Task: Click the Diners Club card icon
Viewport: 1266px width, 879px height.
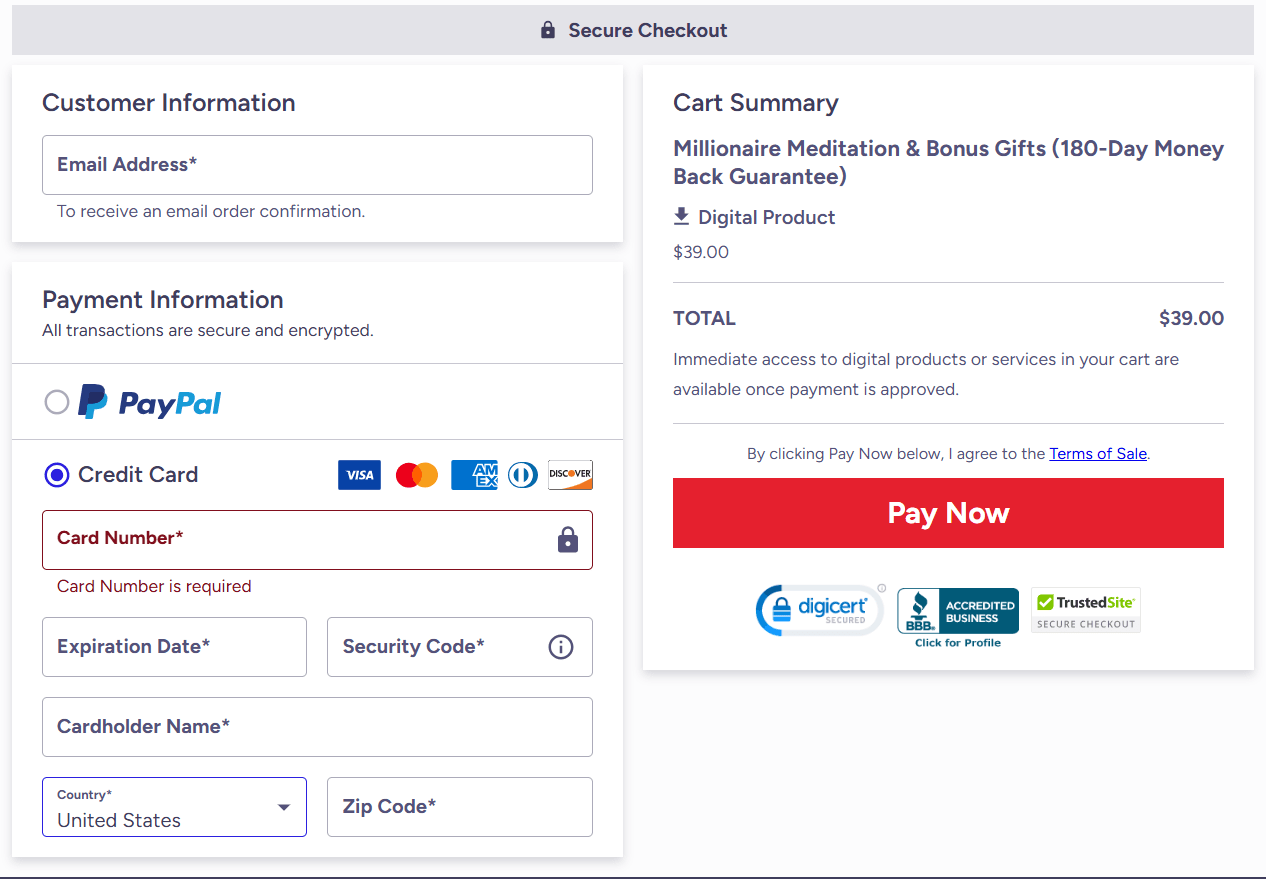Action: tap(522, 475)
